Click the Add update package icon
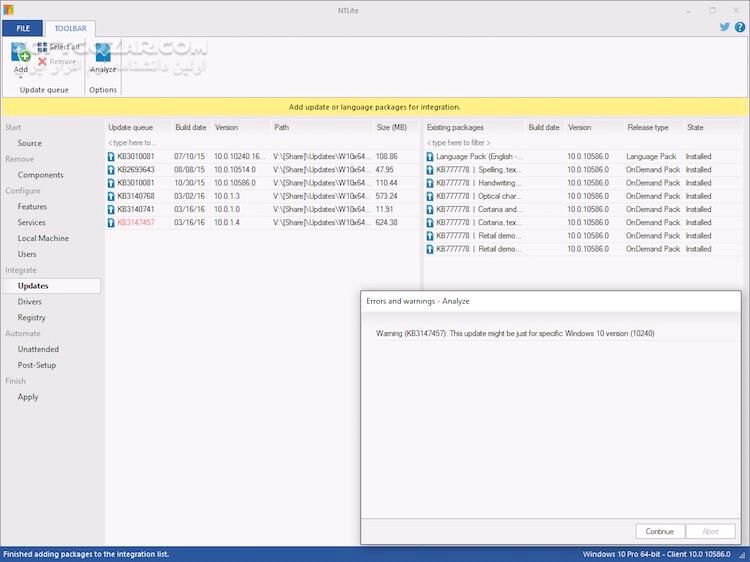Image resolution: width=750 pixels, height=562 pixels. pyautogui.click(x=20, y=53)
